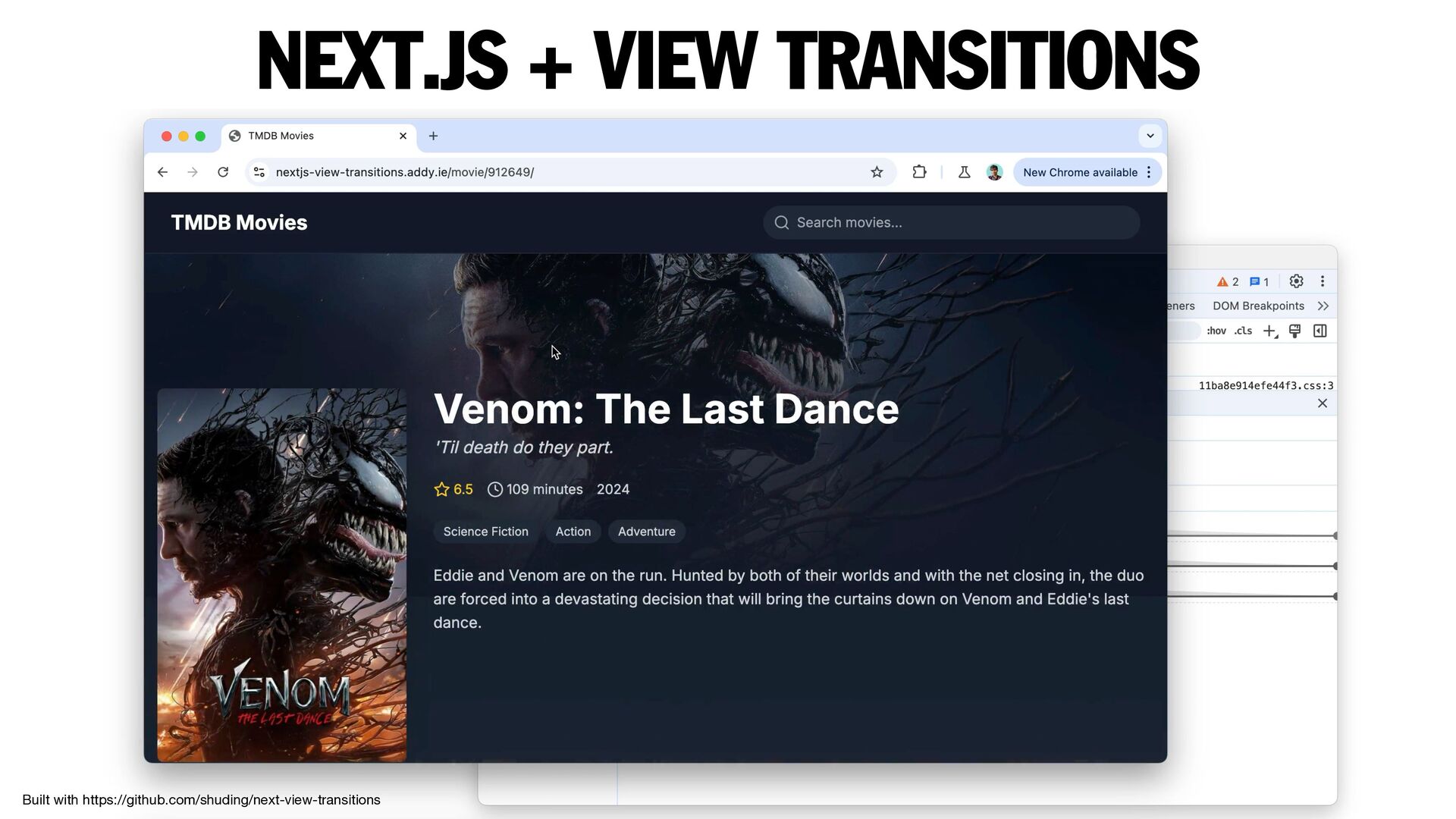Click the address bar URL
This screenshot has width=1456, height=819.
(x=405, y=172)
